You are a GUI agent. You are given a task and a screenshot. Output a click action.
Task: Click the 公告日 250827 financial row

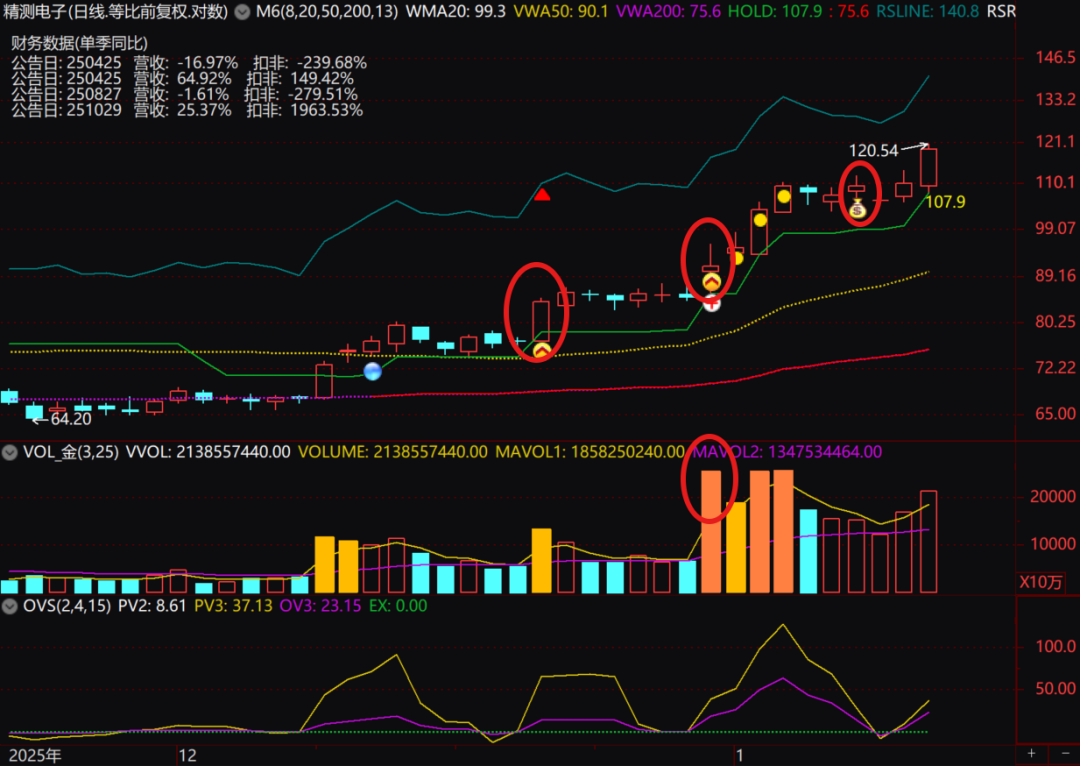pos(184,94)
